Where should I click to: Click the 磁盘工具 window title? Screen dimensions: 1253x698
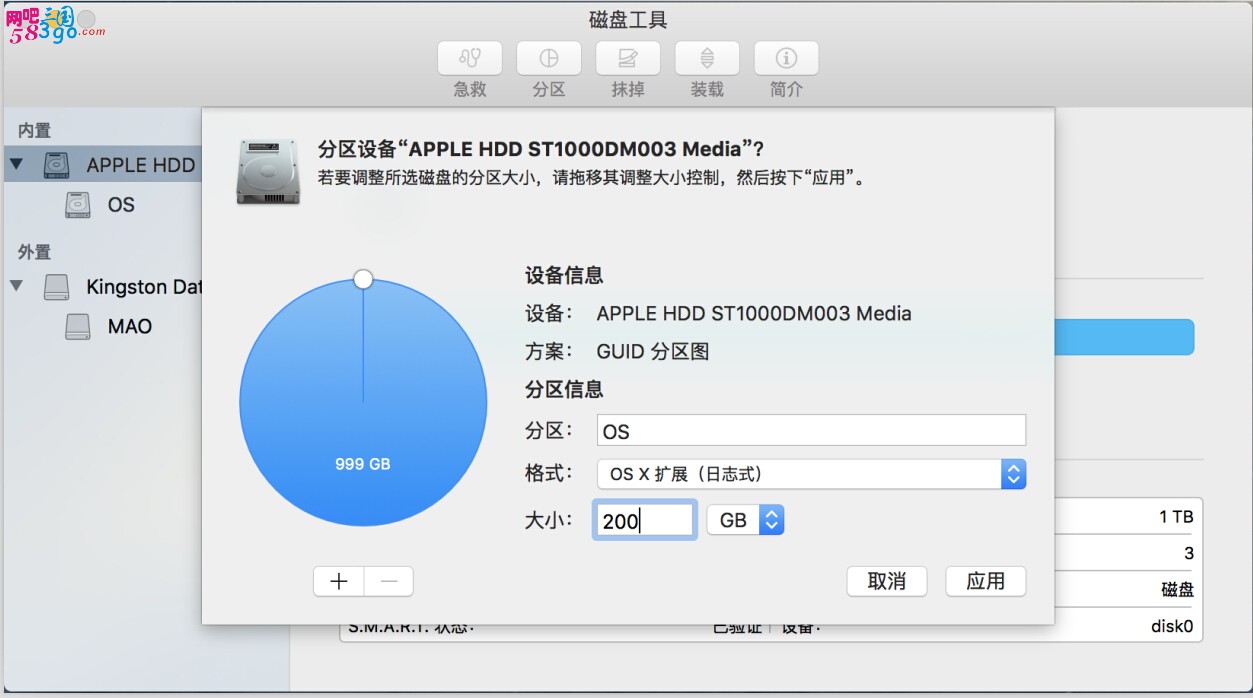pos(628,20)
